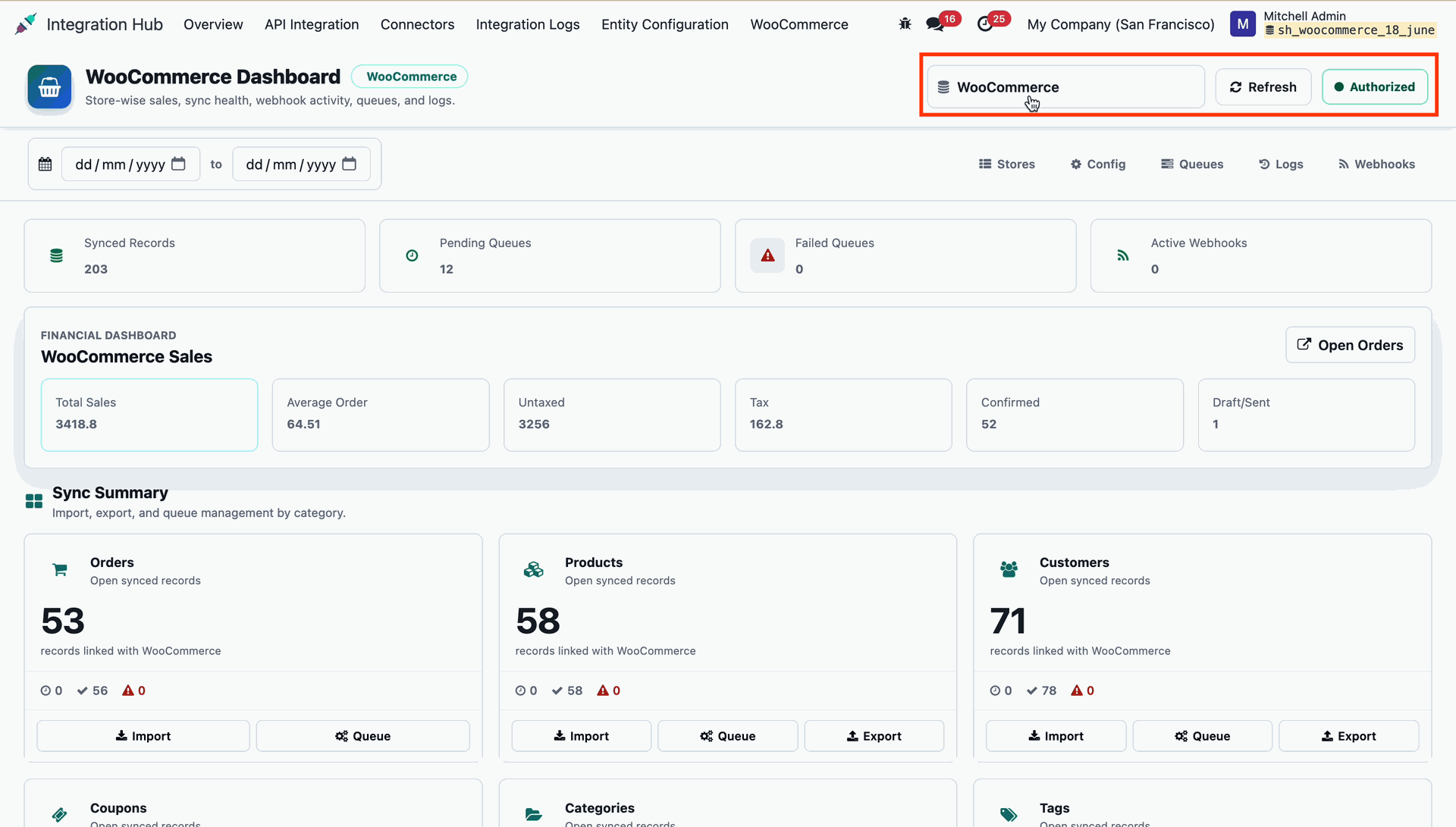Screen dimensions: 1456x827
Task: Click the Orders count 53
Action: (x=63, y=621)
